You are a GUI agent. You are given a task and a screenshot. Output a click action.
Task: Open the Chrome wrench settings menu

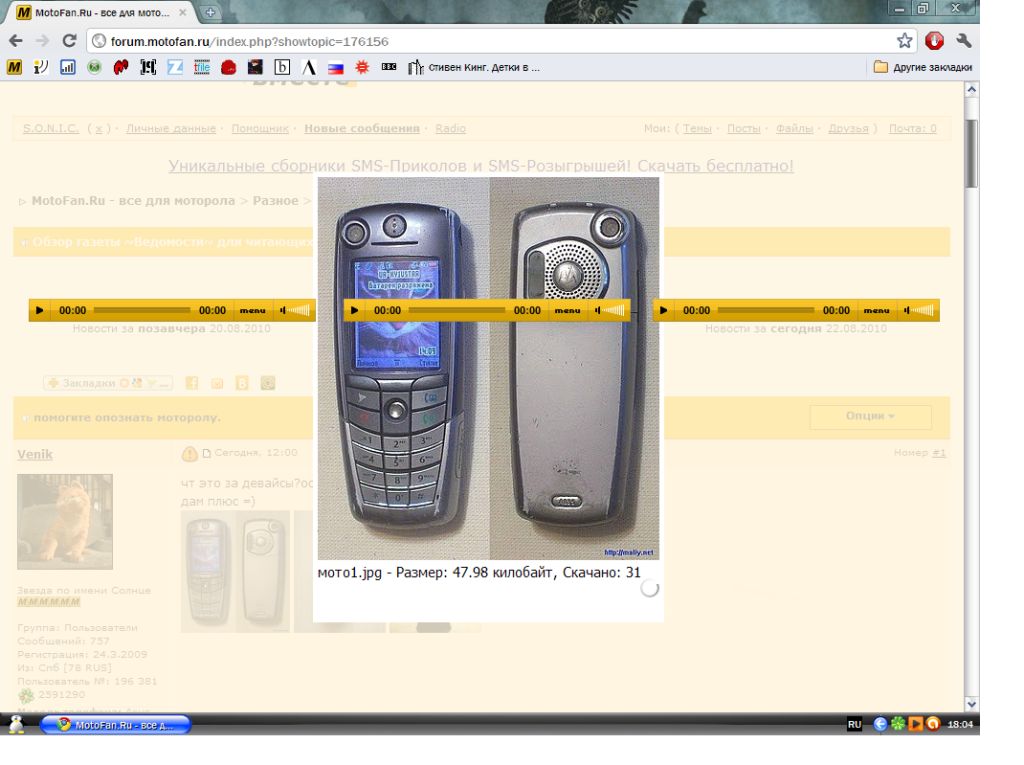(x=964, y=41)
